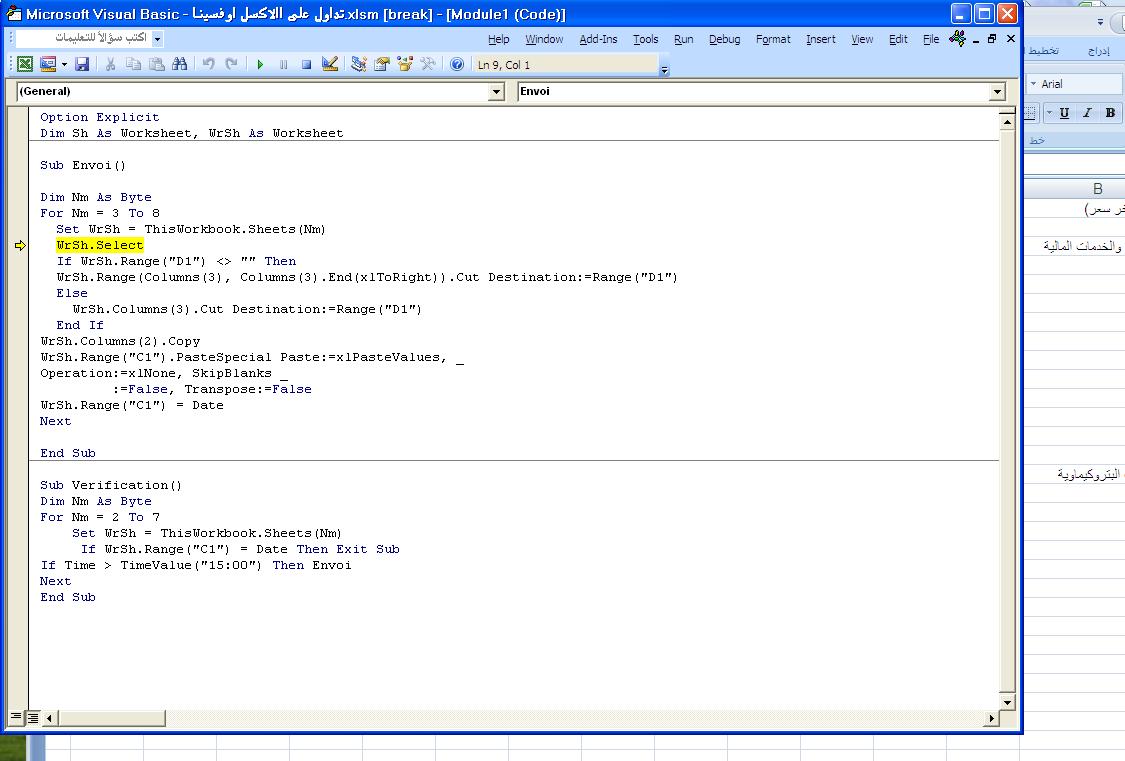
Task: Open the Help menu
Action: tap(499, 39)
